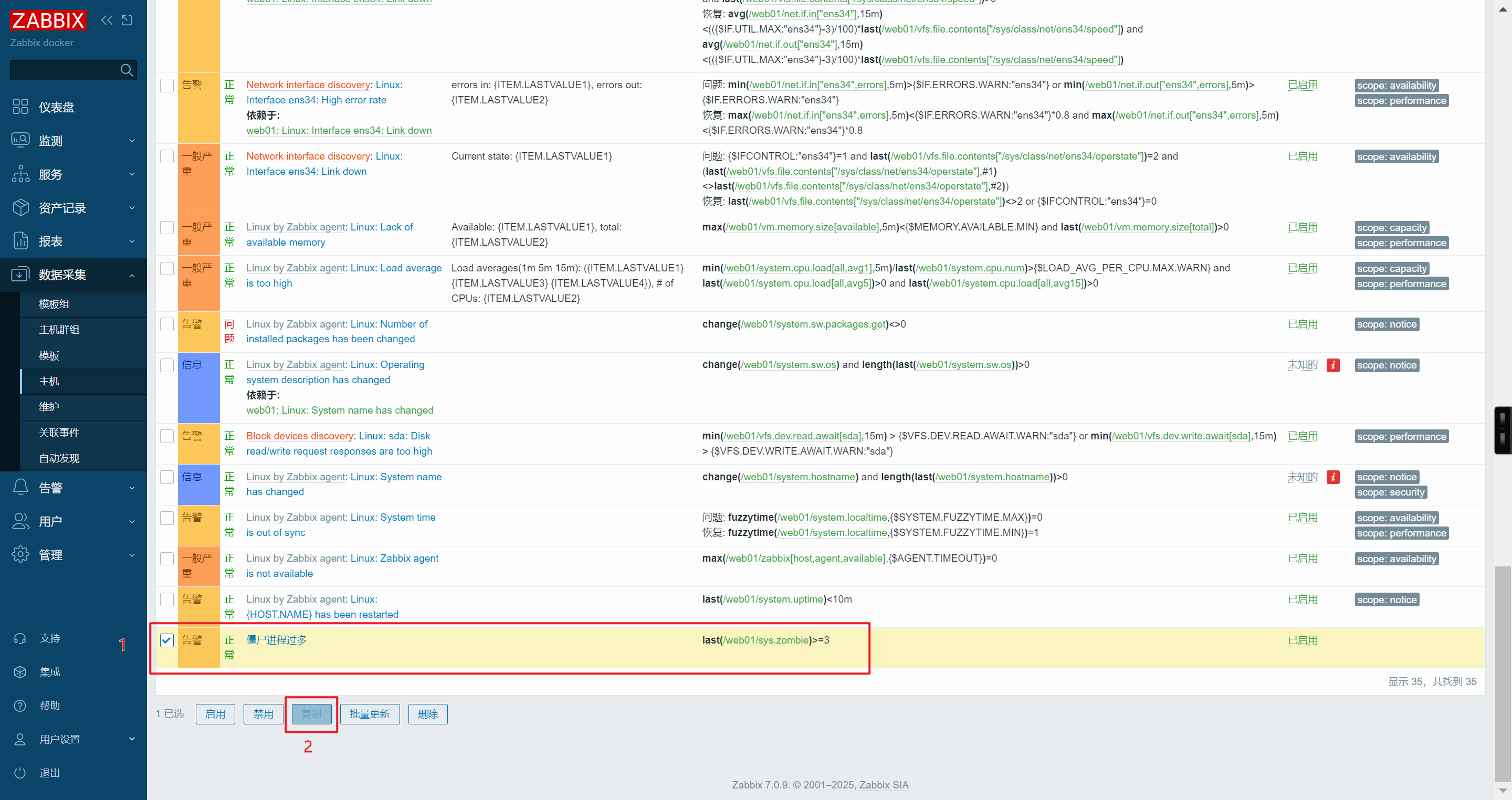Click the dashboard grid icon
This screenshot has width=1512, height=800.
(20, 107)
